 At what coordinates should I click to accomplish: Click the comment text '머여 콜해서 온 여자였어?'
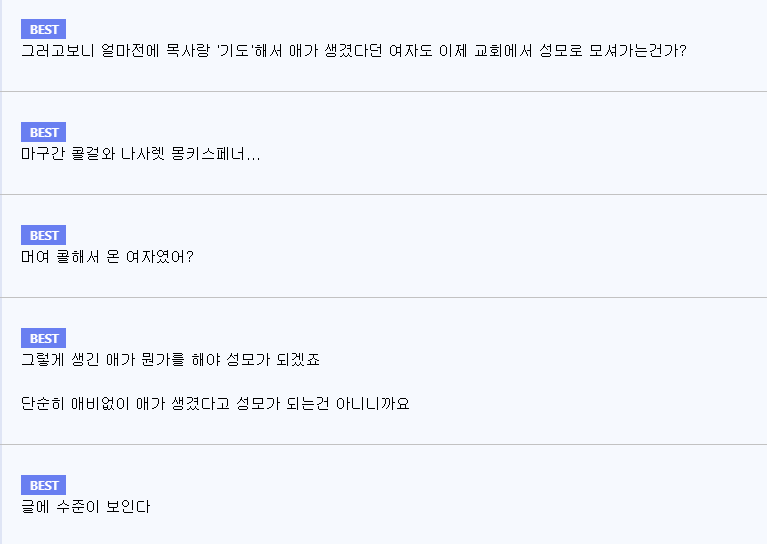point(107,256)
